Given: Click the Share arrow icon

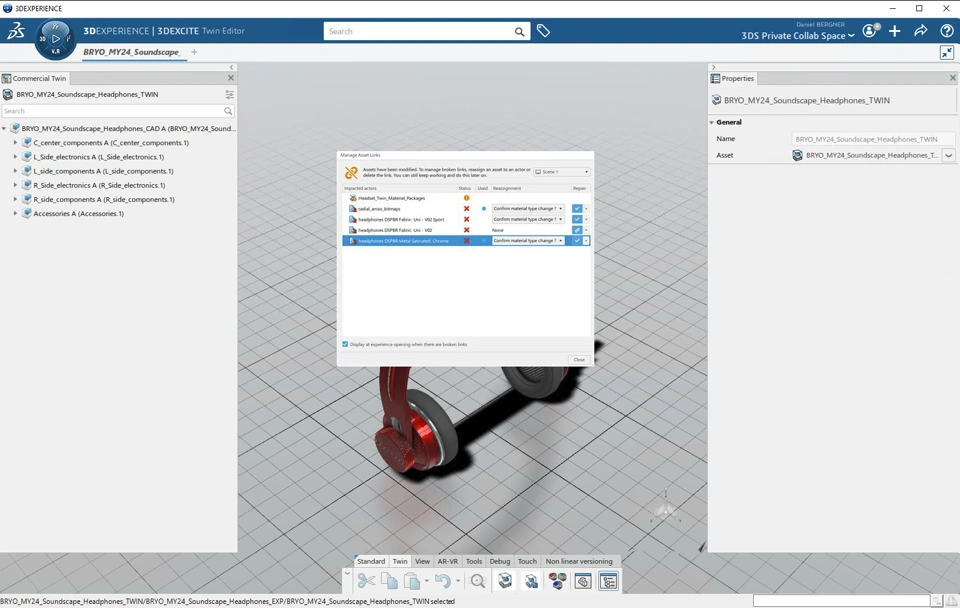Looking at the screenshot, I should click(x=920, y=31).
